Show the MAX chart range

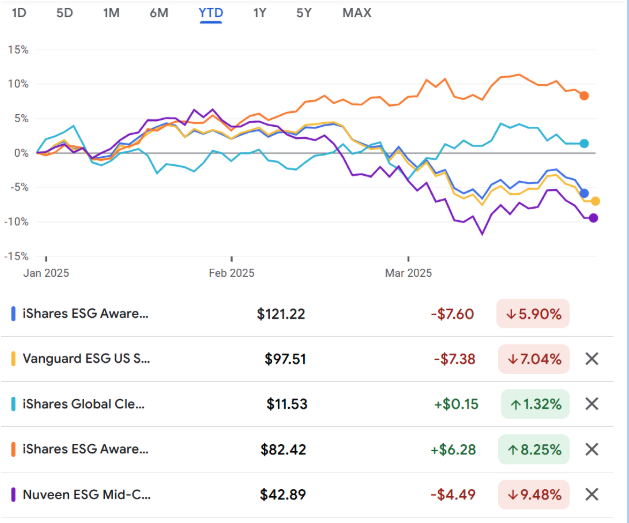[x=357, y=13]
